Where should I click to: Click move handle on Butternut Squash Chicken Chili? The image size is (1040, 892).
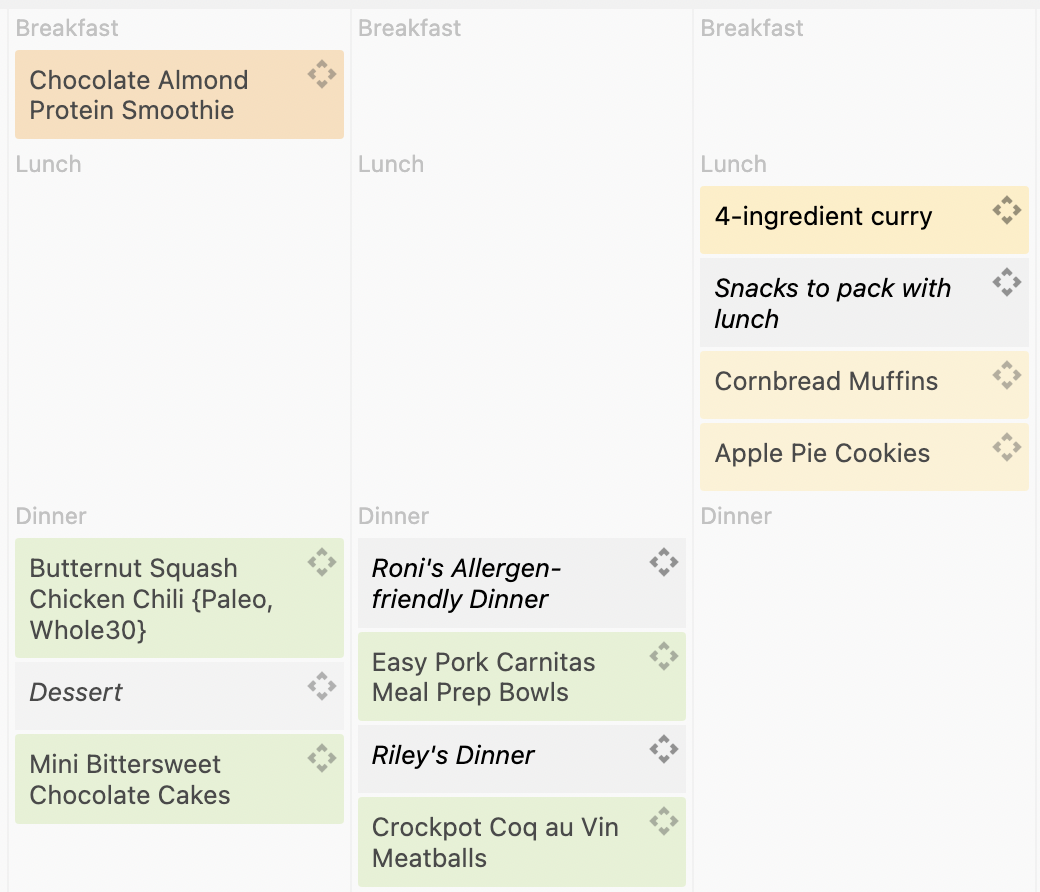(x=321, y=562)
